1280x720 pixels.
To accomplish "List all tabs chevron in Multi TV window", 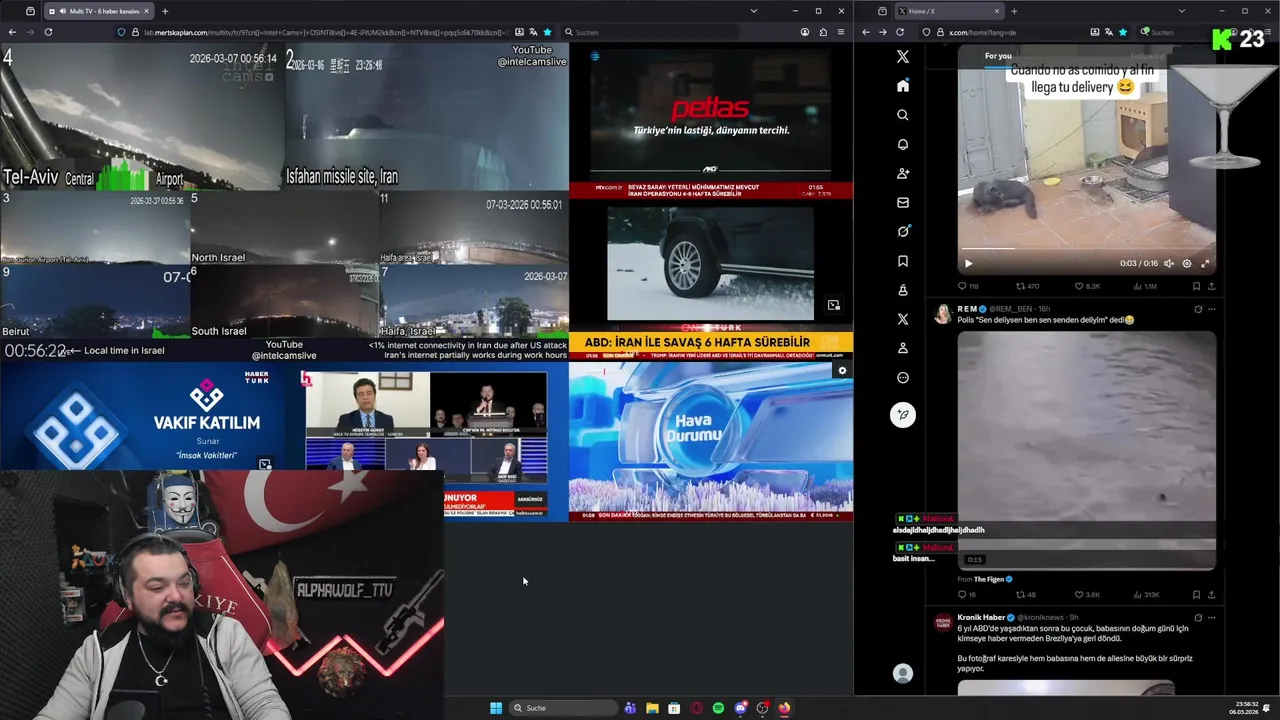I will point(753,11).
